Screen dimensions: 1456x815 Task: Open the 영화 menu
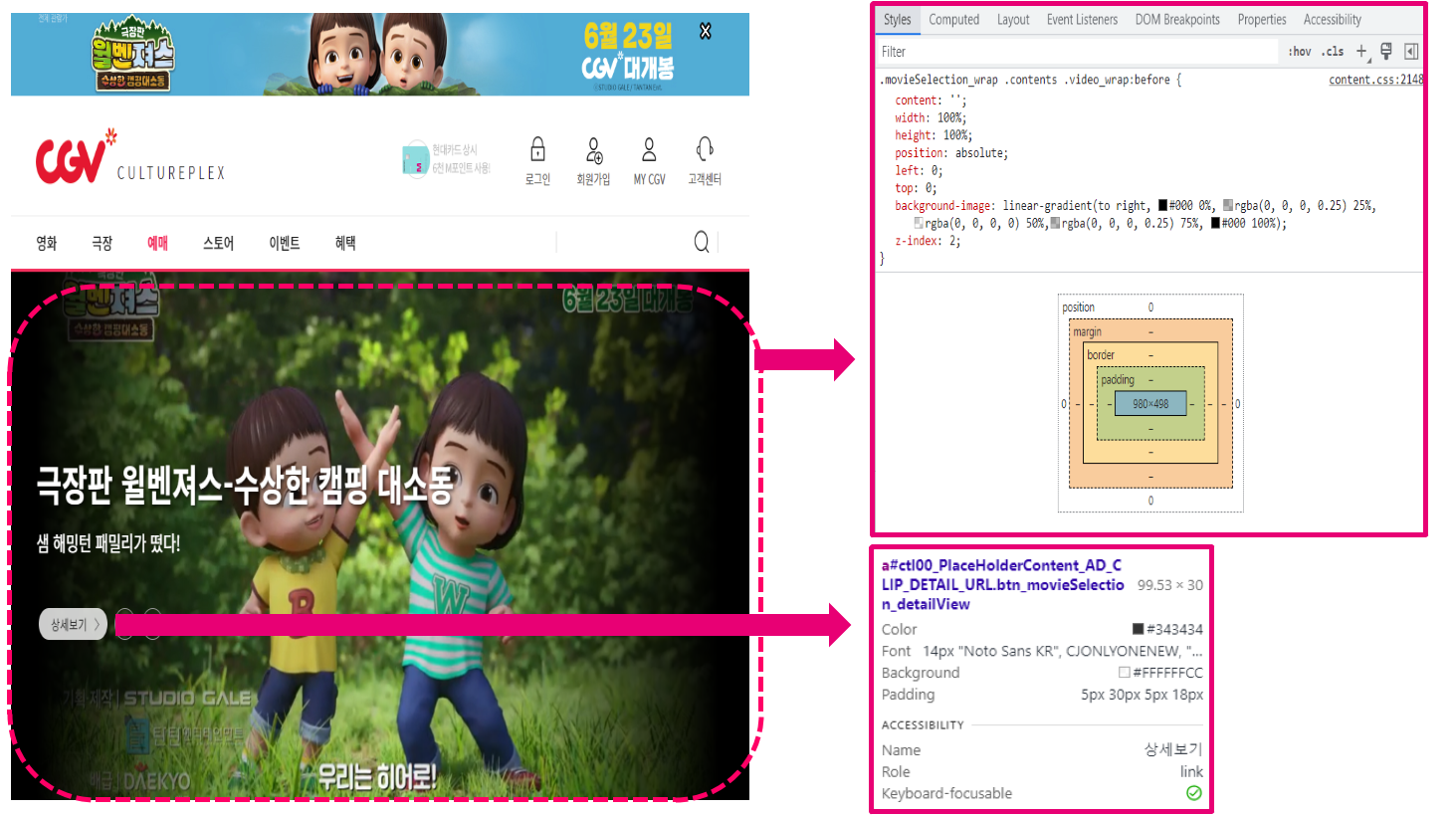click(x=47, y=243)
